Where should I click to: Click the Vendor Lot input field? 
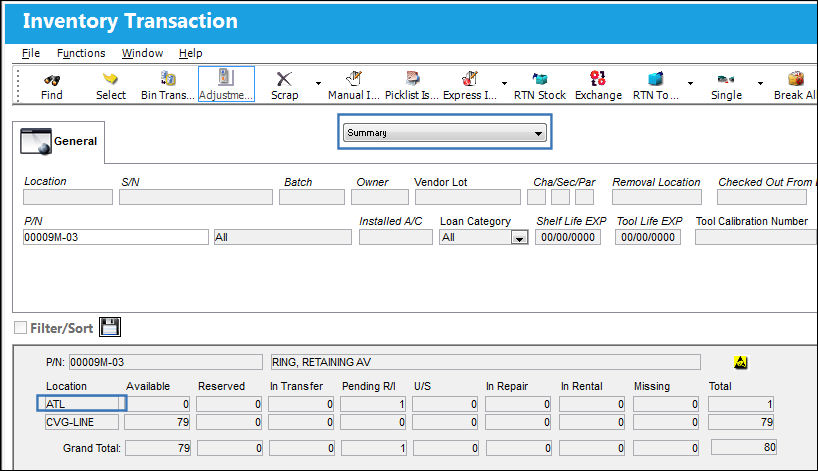click(467, 197)
